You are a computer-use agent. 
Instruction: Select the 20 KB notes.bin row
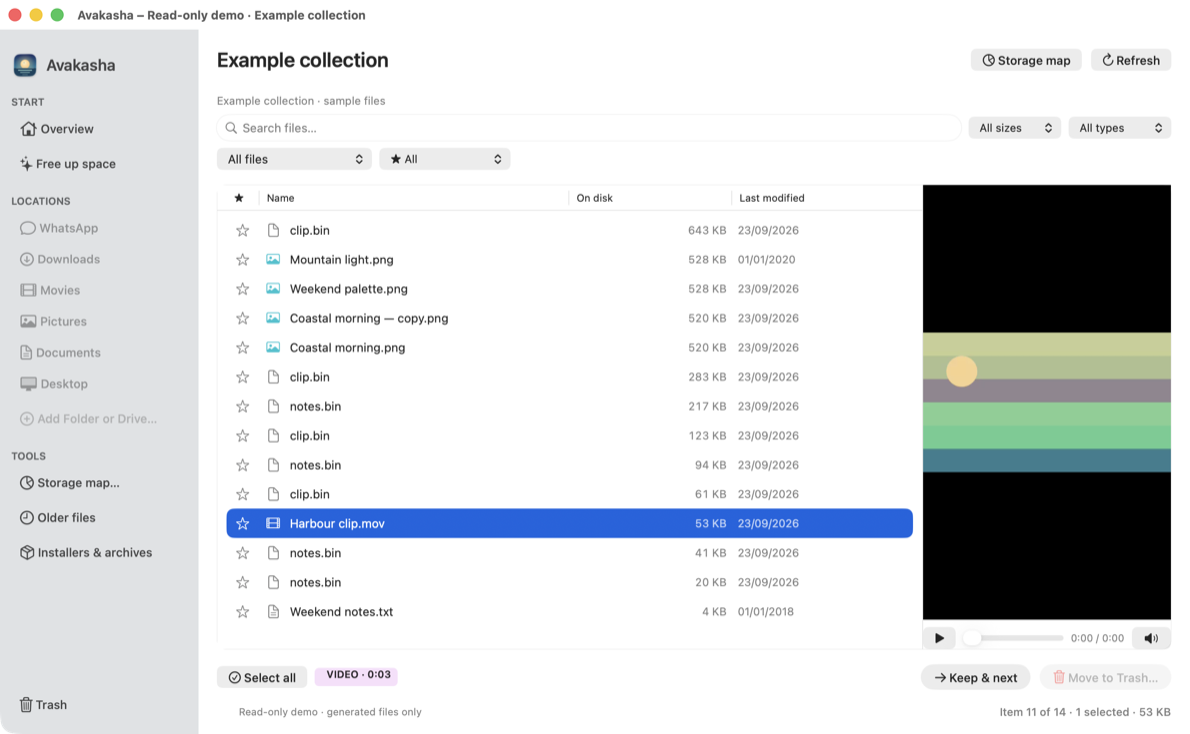pos(569,582)
